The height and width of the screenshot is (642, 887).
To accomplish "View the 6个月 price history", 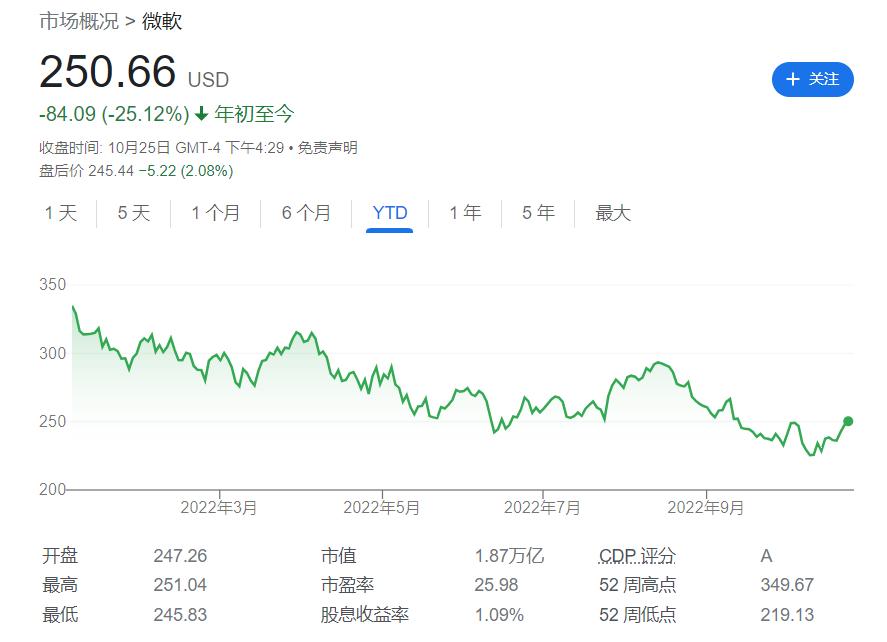I will 305,213.
